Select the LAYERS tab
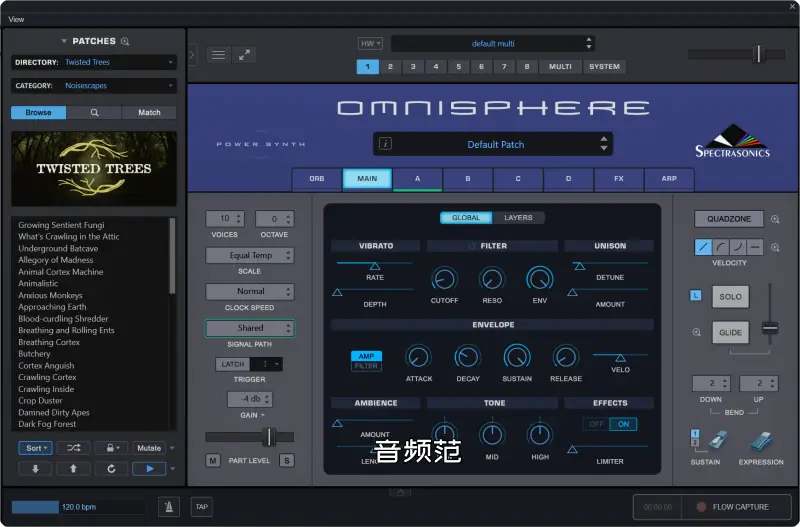 pos(518,218)
